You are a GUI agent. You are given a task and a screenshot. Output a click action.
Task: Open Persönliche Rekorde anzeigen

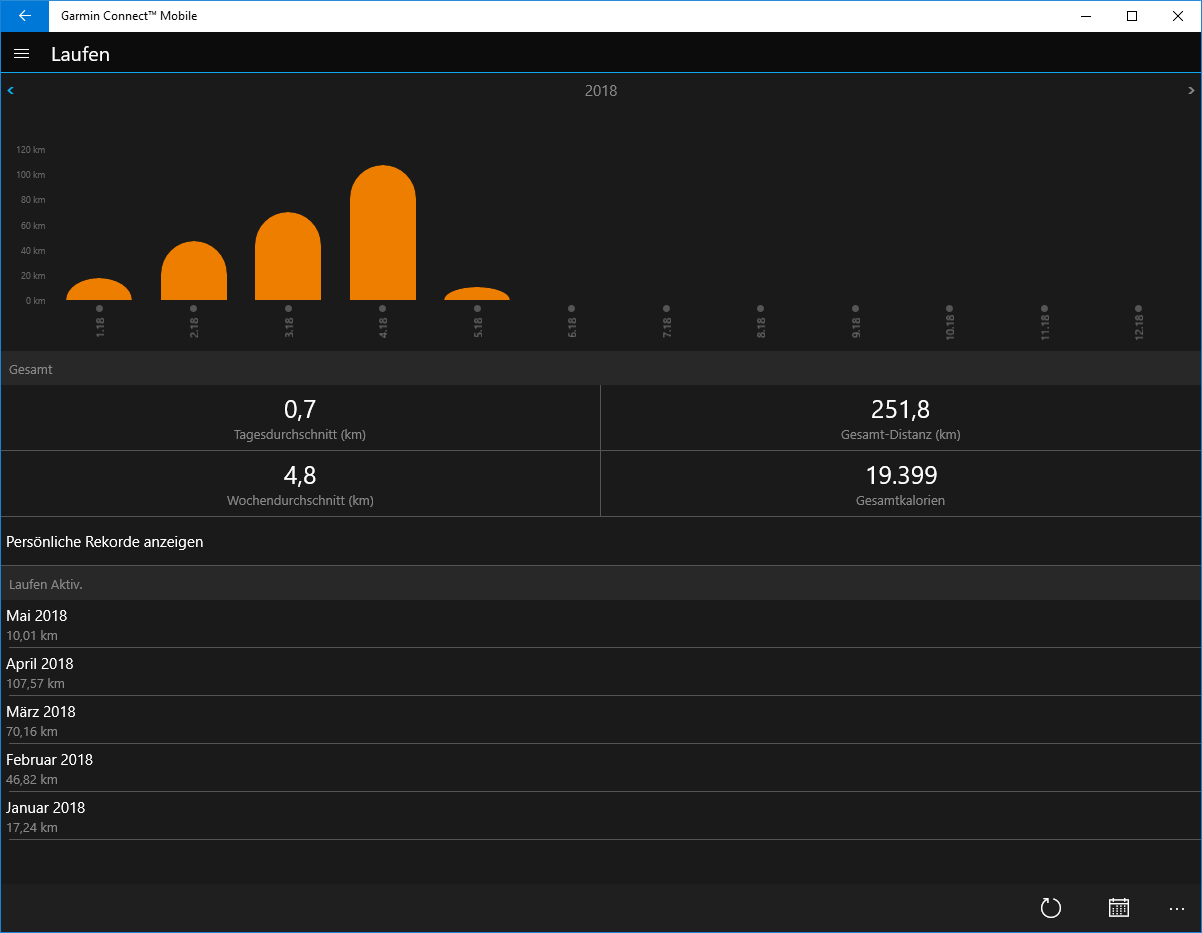[x=105, y=542]
